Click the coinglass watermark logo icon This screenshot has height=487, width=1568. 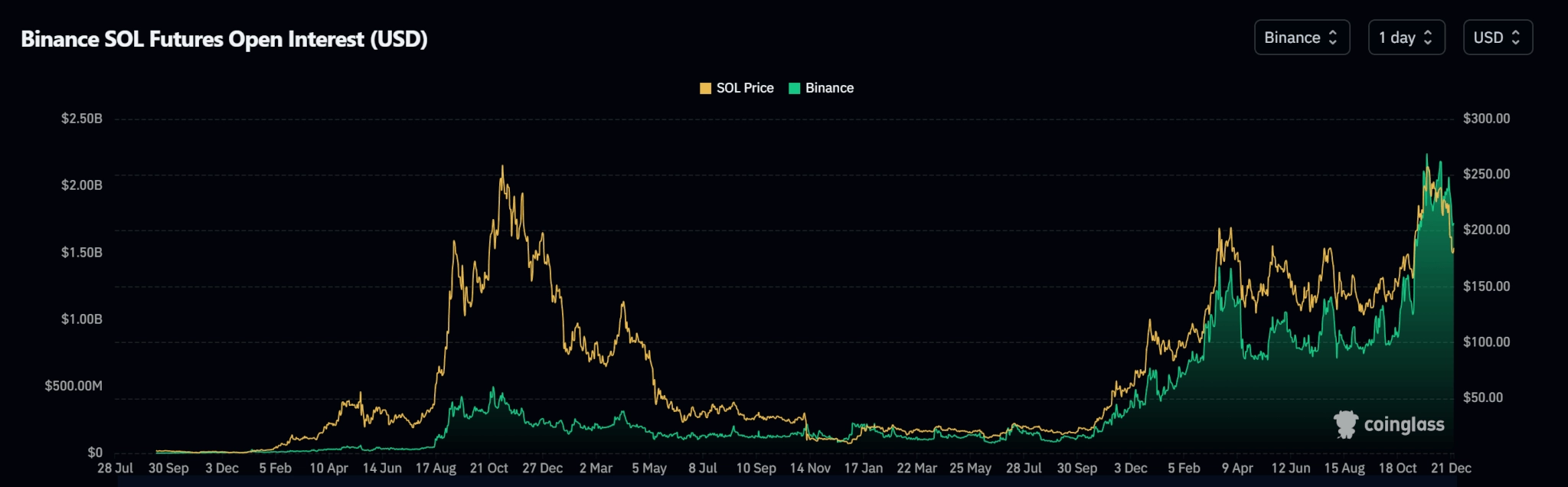click(1345, 424)
